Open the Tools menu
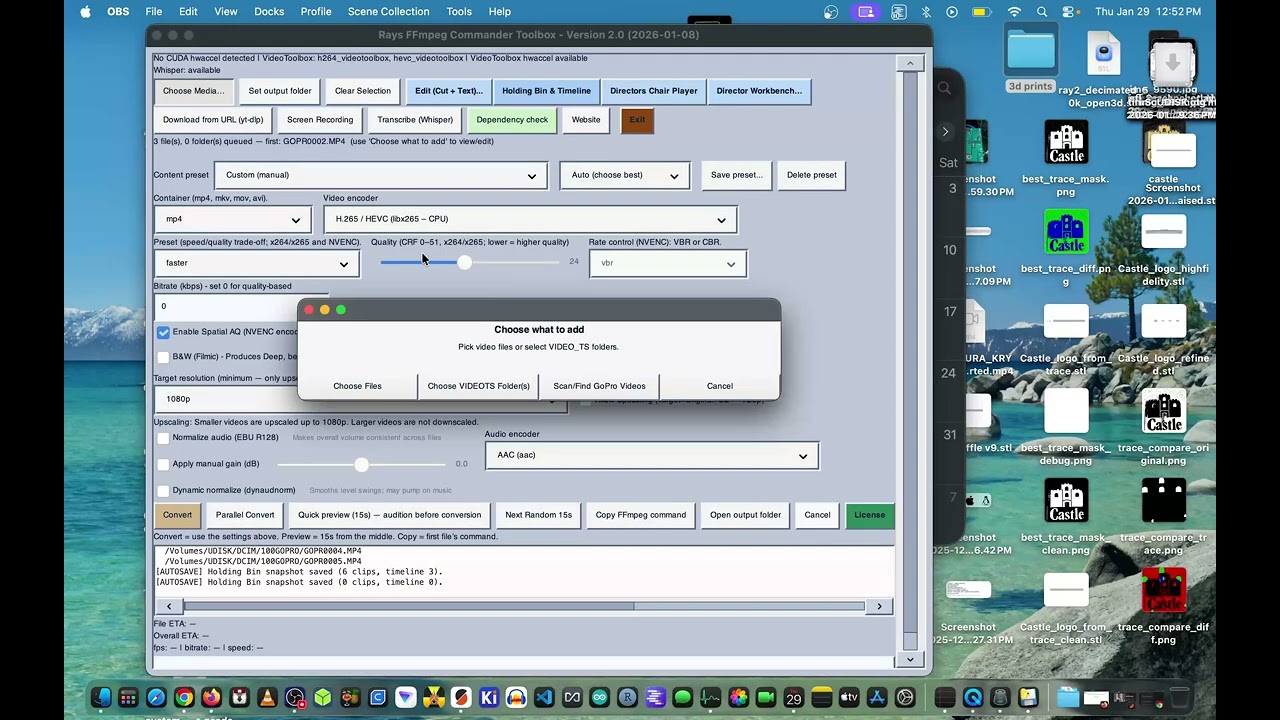The image size is (1280, 720). point(459,12)
